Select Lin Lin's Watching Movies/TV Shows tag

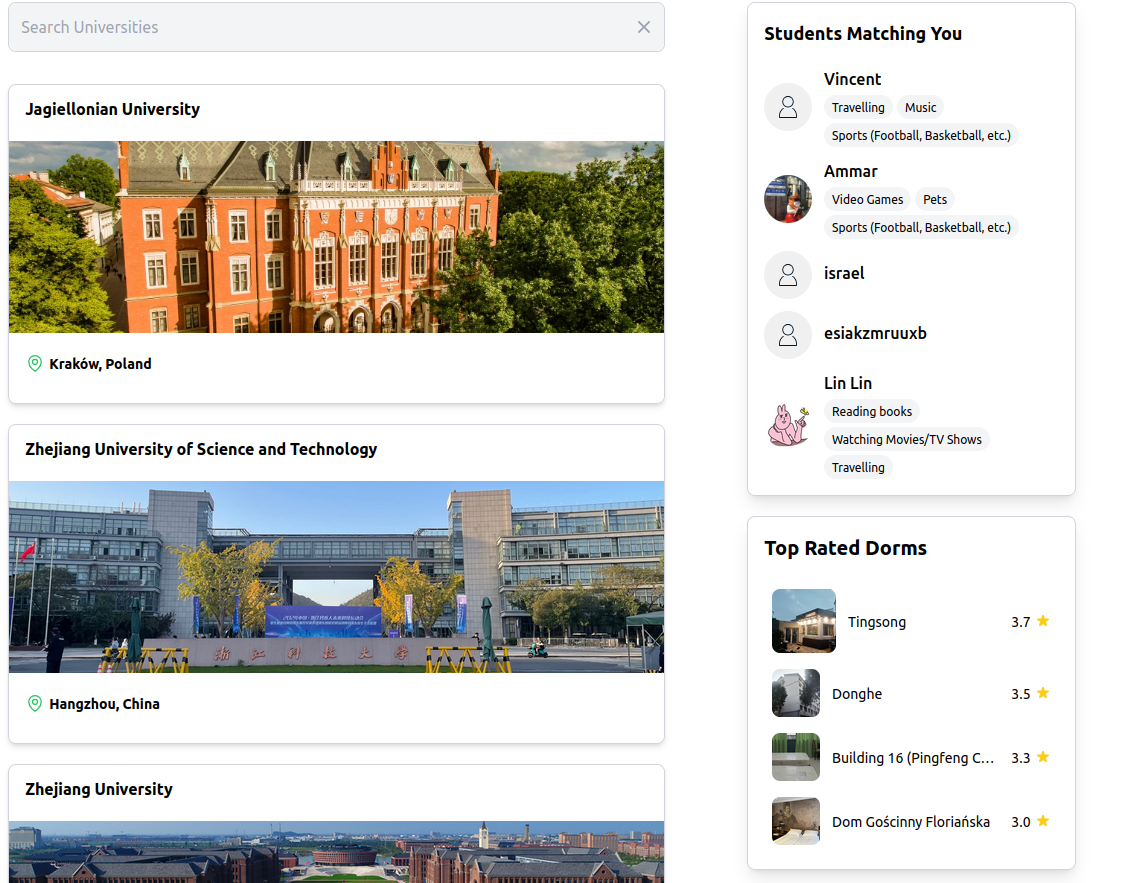(907, 439)
